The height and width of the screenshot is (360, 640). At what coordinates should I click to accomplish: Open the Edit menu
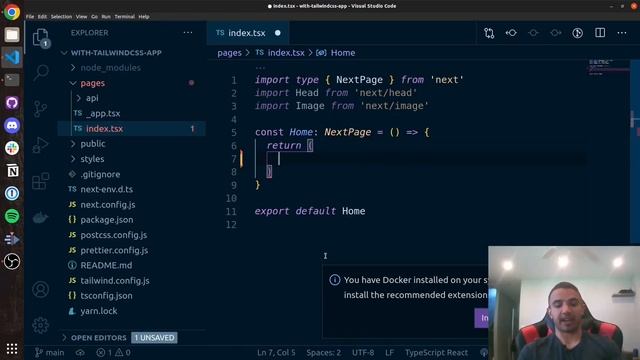point(42,17)
